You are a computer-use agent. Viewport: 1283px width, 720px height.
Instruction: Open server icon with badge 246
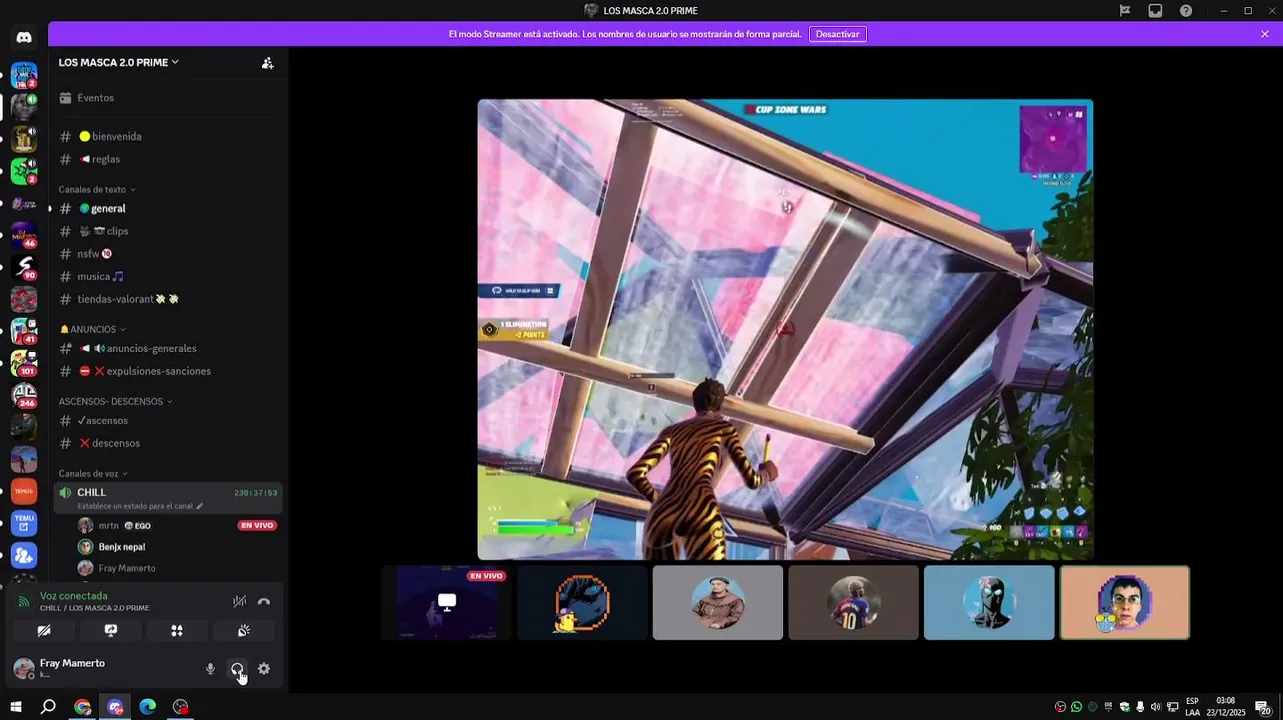coord(24,394)
